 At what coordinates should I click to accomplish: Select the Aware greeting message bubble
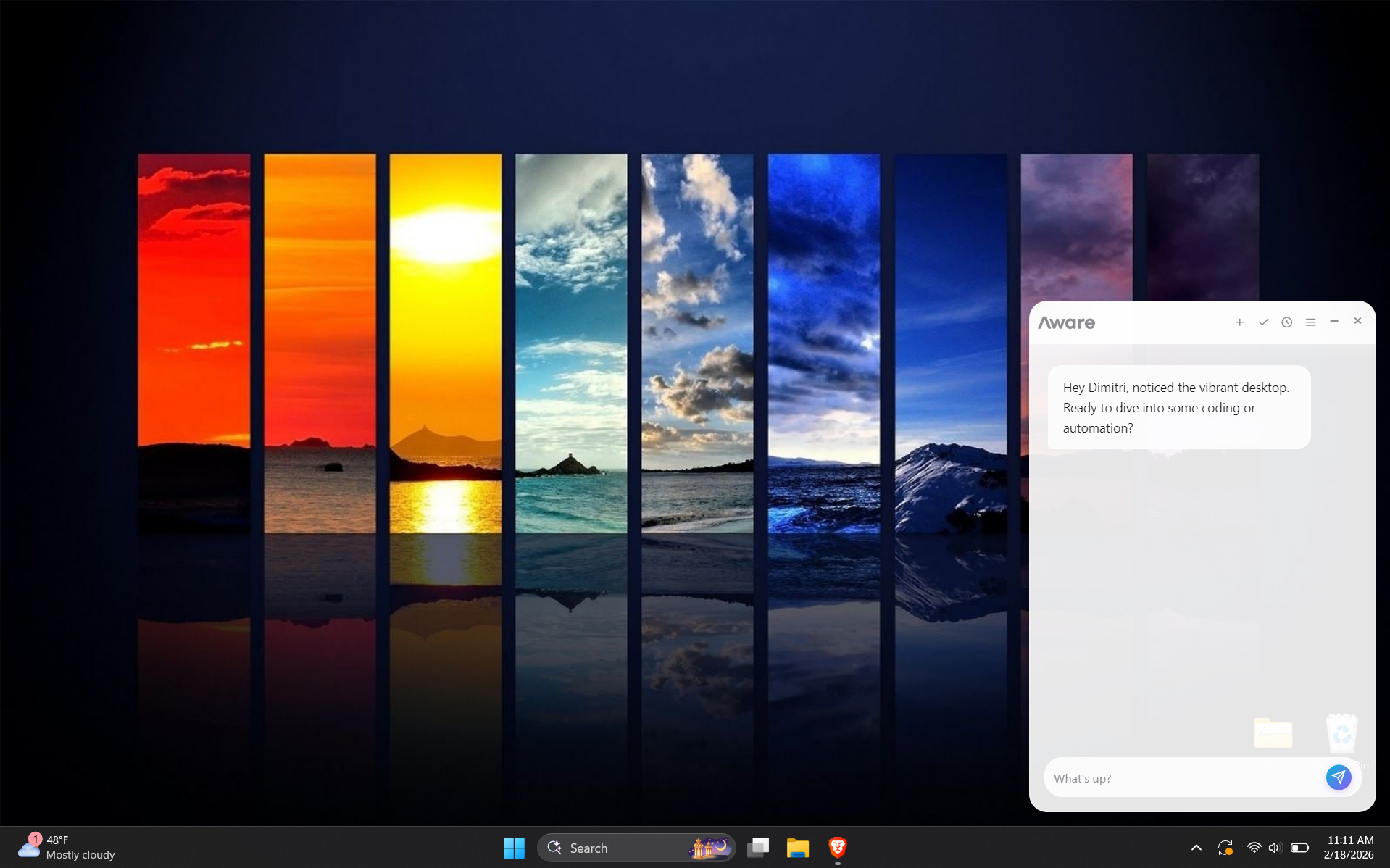coord(1178,407)
